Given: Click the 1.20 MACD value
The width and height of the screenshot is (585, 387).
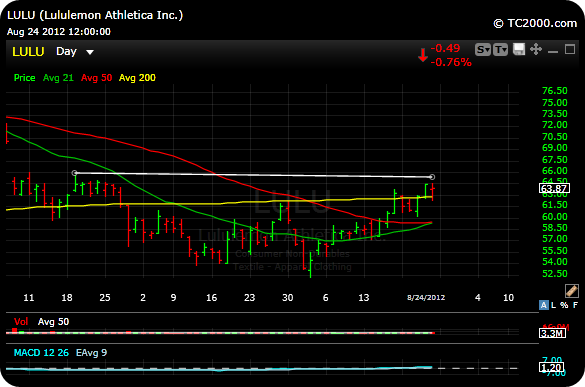Looking at the screenshot, I should point(551,368).
